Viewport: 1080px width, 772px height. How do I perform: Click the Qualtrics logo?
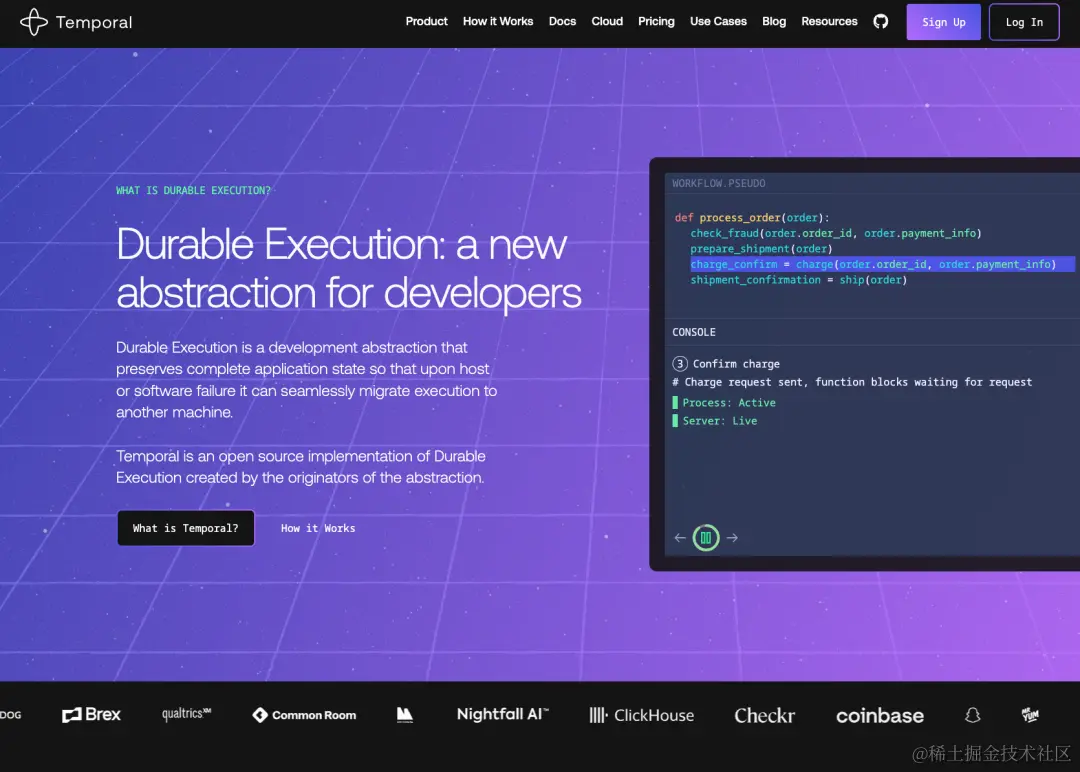186,713
